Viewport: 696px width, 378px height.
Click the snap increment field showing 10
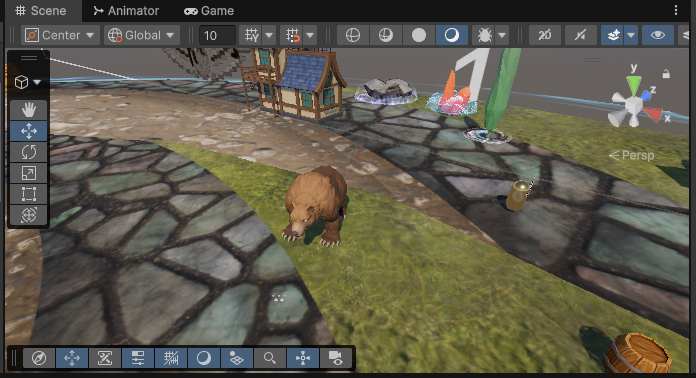tap(218, 35)
